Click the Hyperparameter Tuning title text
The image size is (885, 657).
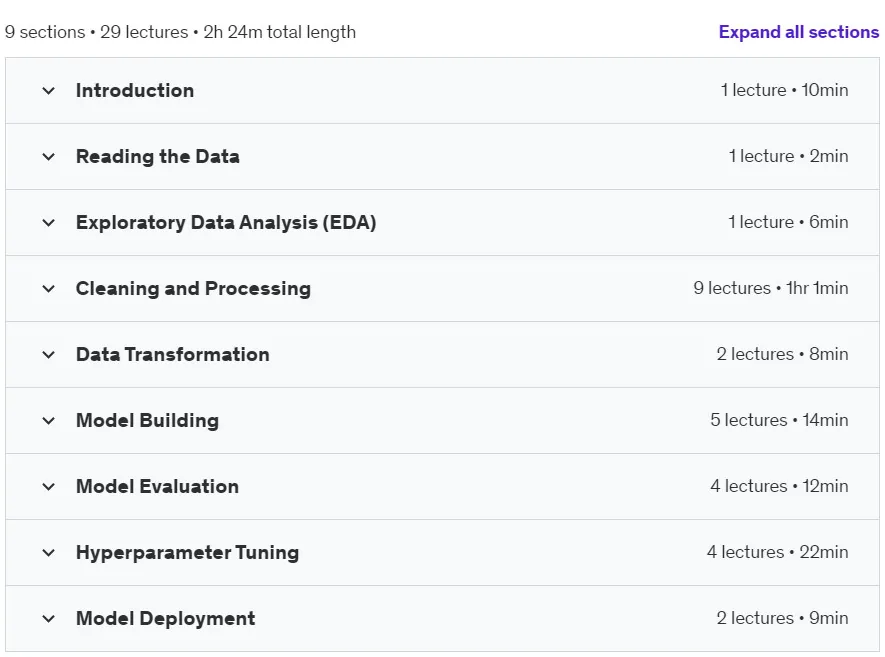(x=187, y=553)
